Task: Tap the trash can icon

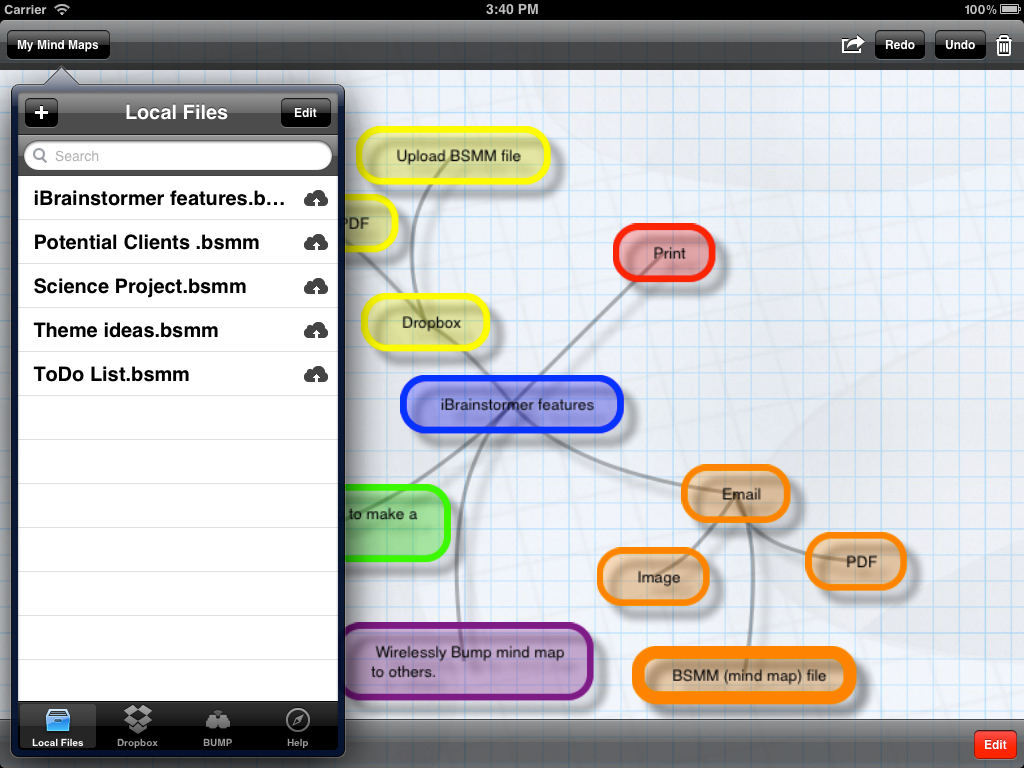Action: (1003, 45)
